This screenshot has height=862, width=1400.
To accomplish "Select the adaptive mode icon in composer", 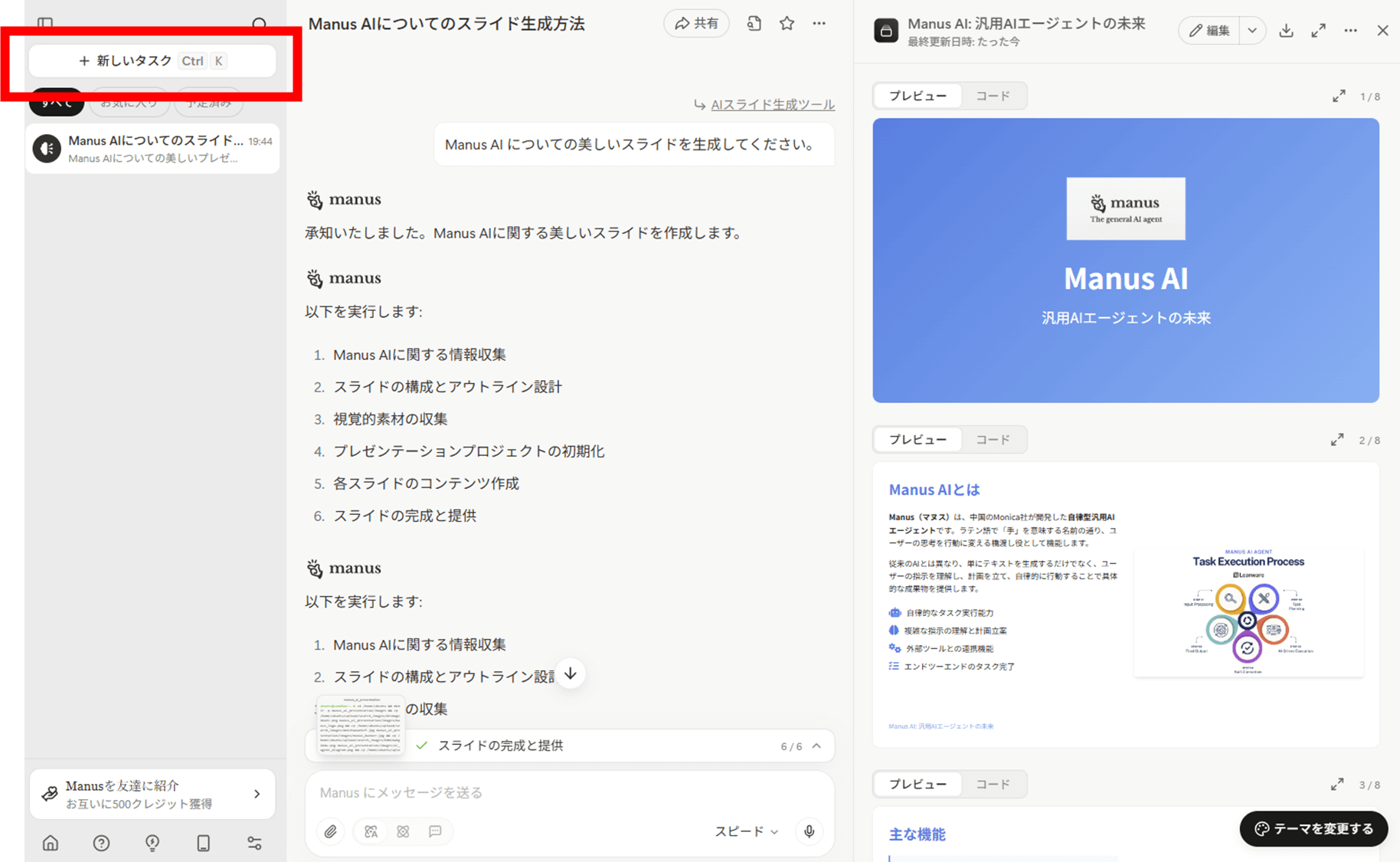I will click(x=371, y=831).
